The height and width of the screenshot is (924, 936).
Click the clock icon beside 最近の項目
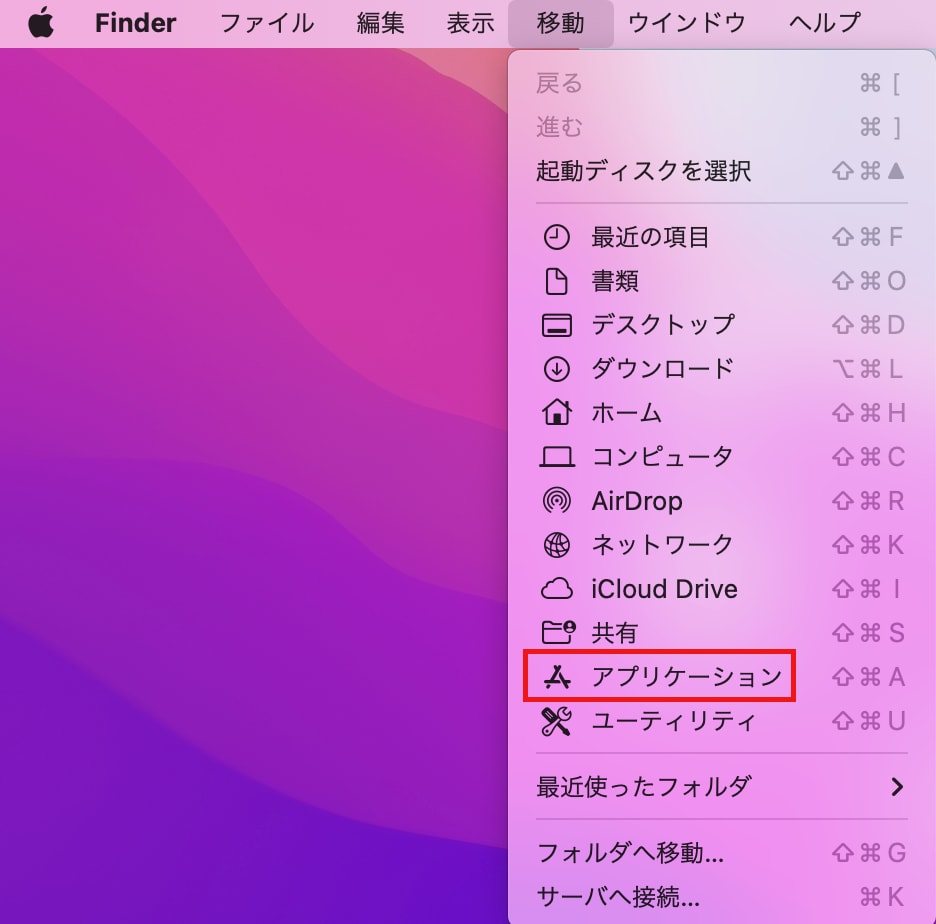click(556, 237)
